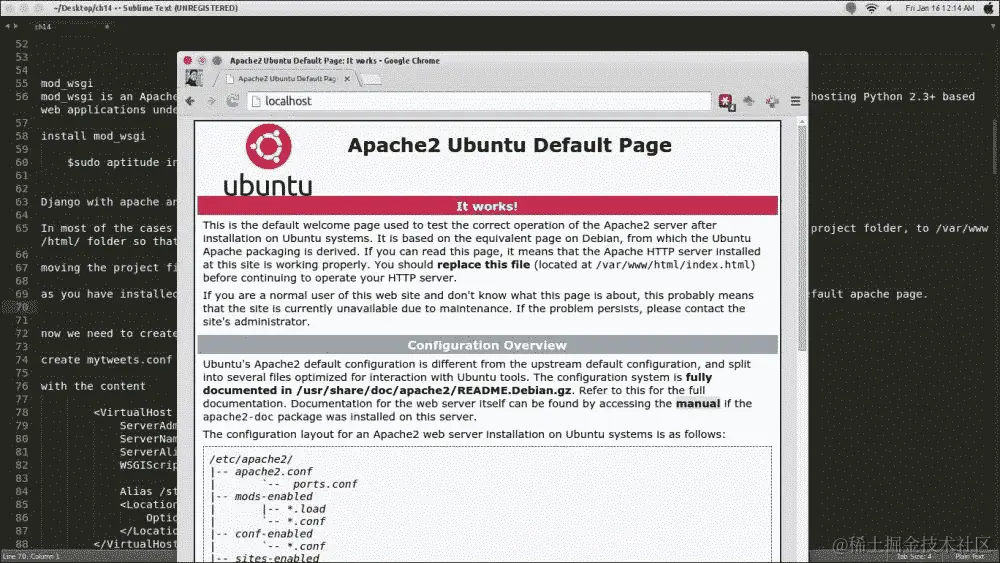Viewport: 1000px width, 563px height.
Task: Click 'create mytweets.conf' line in Sublime
Action: pyautogui.click(x=107, y=360)
